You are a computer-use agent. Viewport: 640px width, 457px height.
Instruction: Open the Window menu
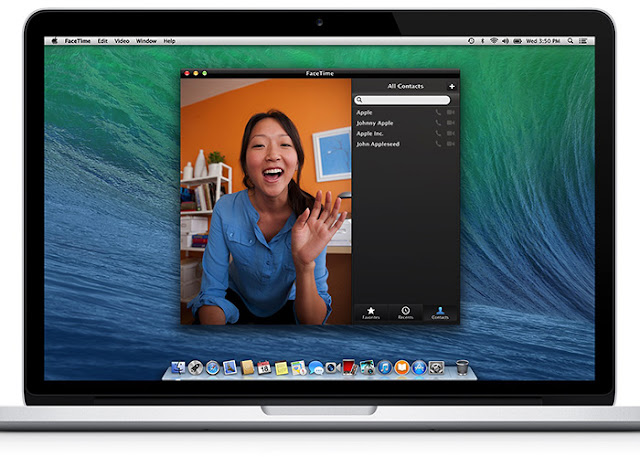coord(146,41)
